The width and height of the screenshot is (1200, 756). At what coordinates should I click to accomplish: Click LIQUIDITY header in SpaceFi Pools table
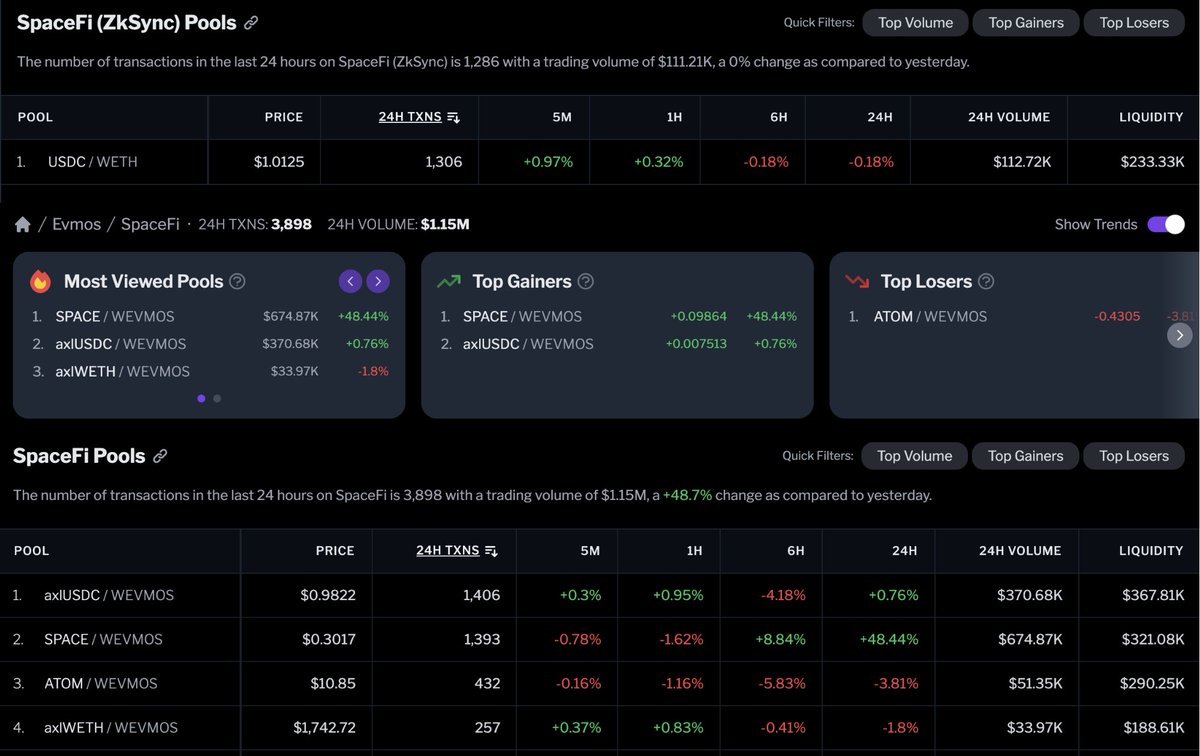pyautogui.click(x=1151, y=551)
